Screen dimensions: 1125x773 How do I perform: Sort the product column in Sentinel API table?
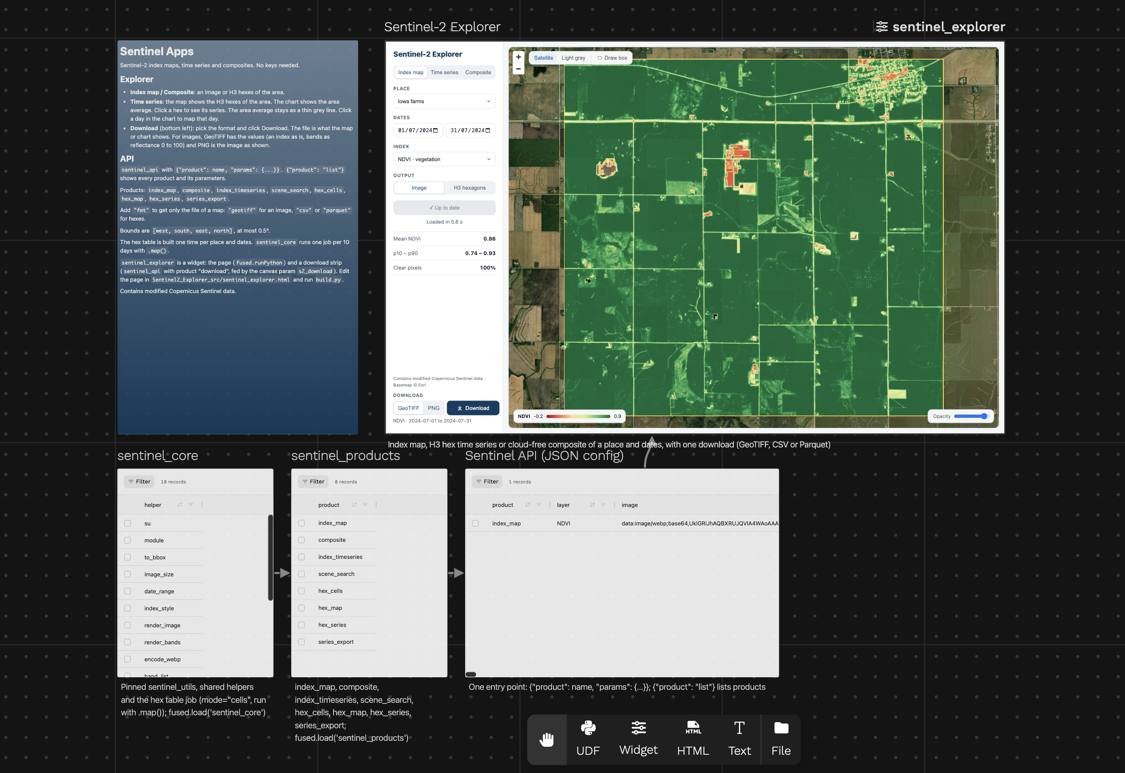[527, 505]
